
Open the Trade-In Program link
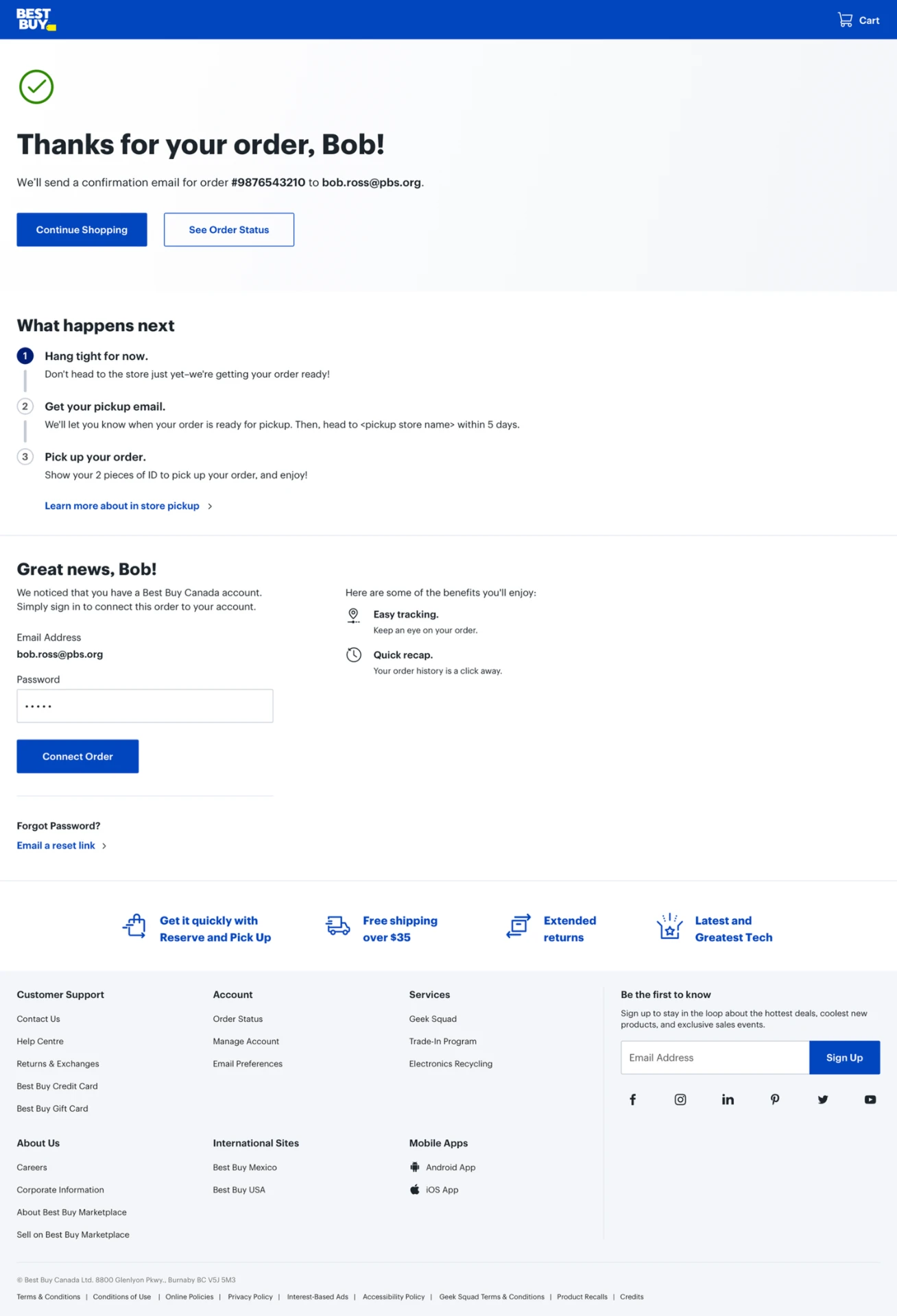pos(443,1041)
